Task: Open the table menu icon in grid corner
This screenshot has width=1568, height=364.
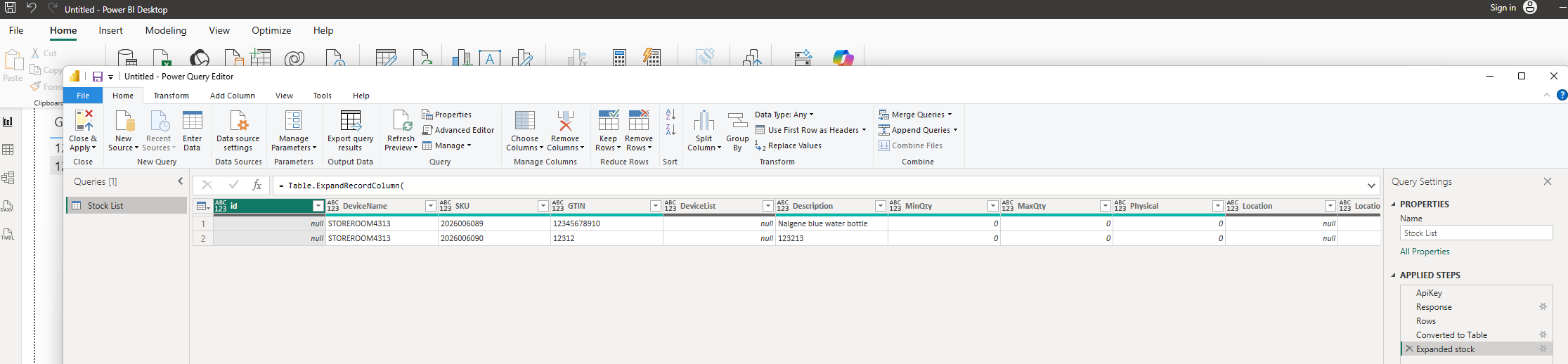Action: click(202, 206)
